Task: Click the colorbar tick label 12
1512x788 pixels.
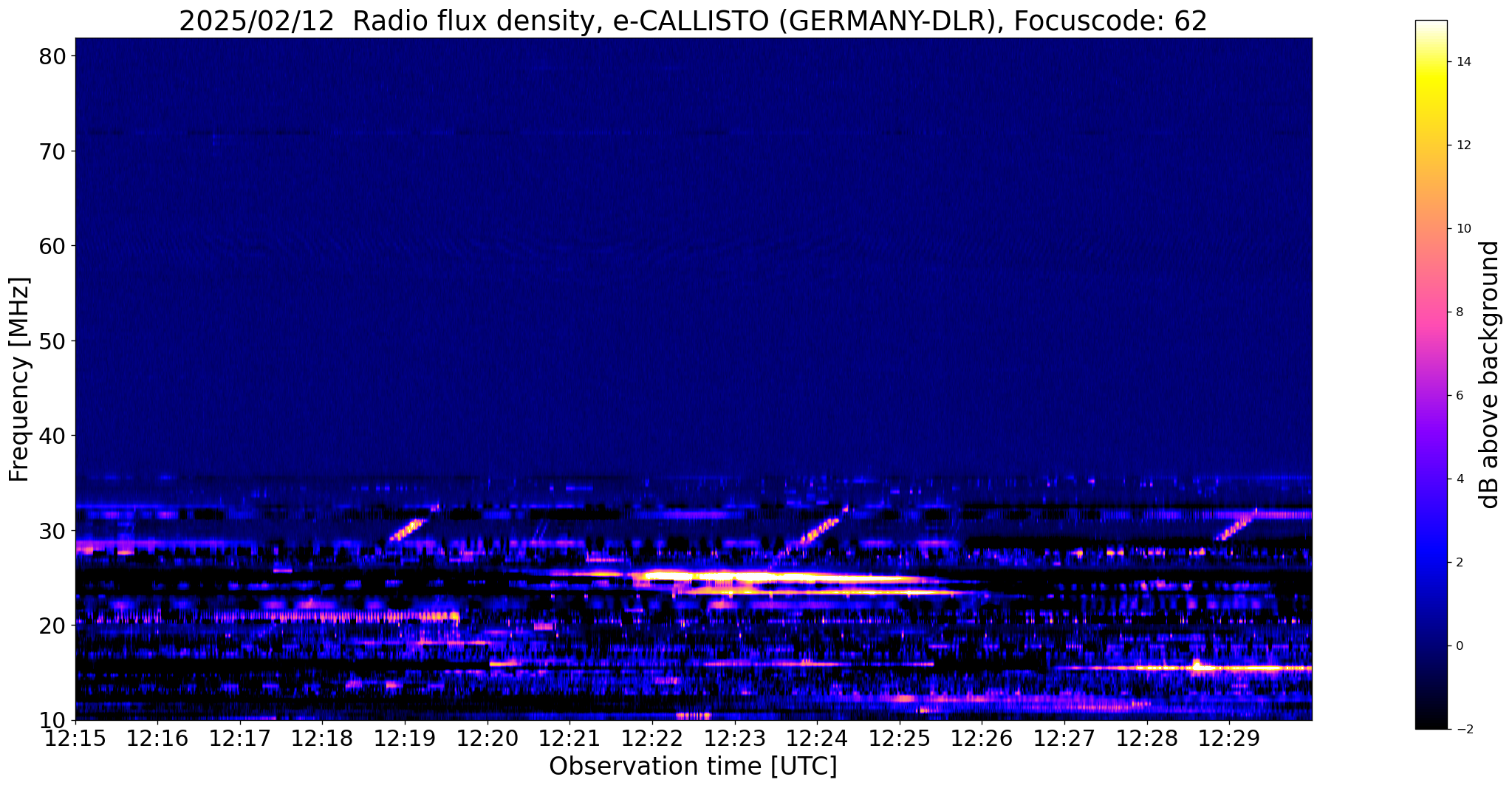Action: click(1463, 145)
